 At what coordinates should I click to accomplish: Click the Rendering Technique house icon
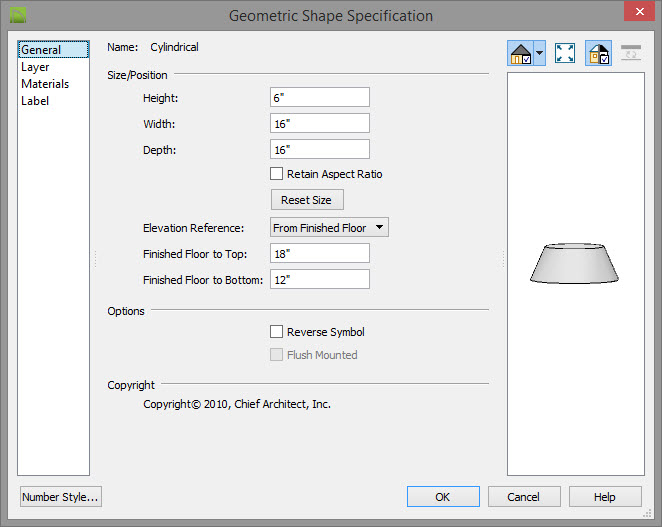521,53
